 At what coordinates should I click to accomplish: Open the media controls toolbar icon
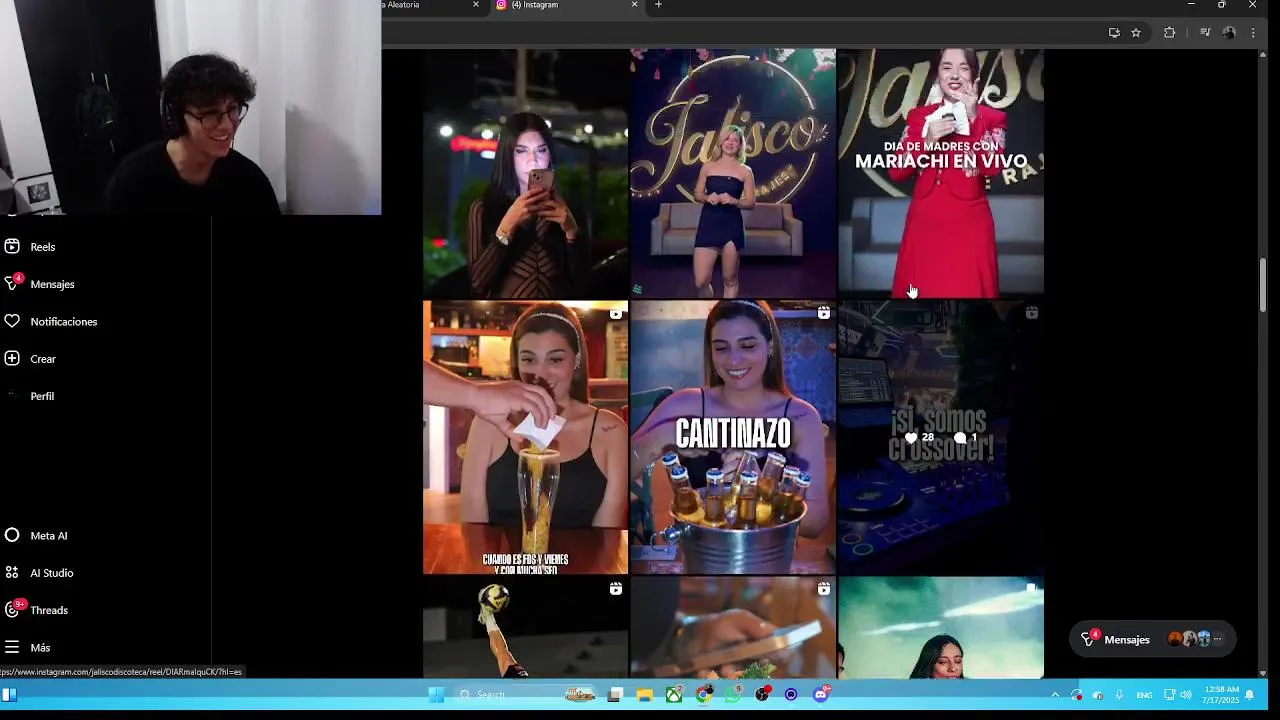pos(1205,33)
